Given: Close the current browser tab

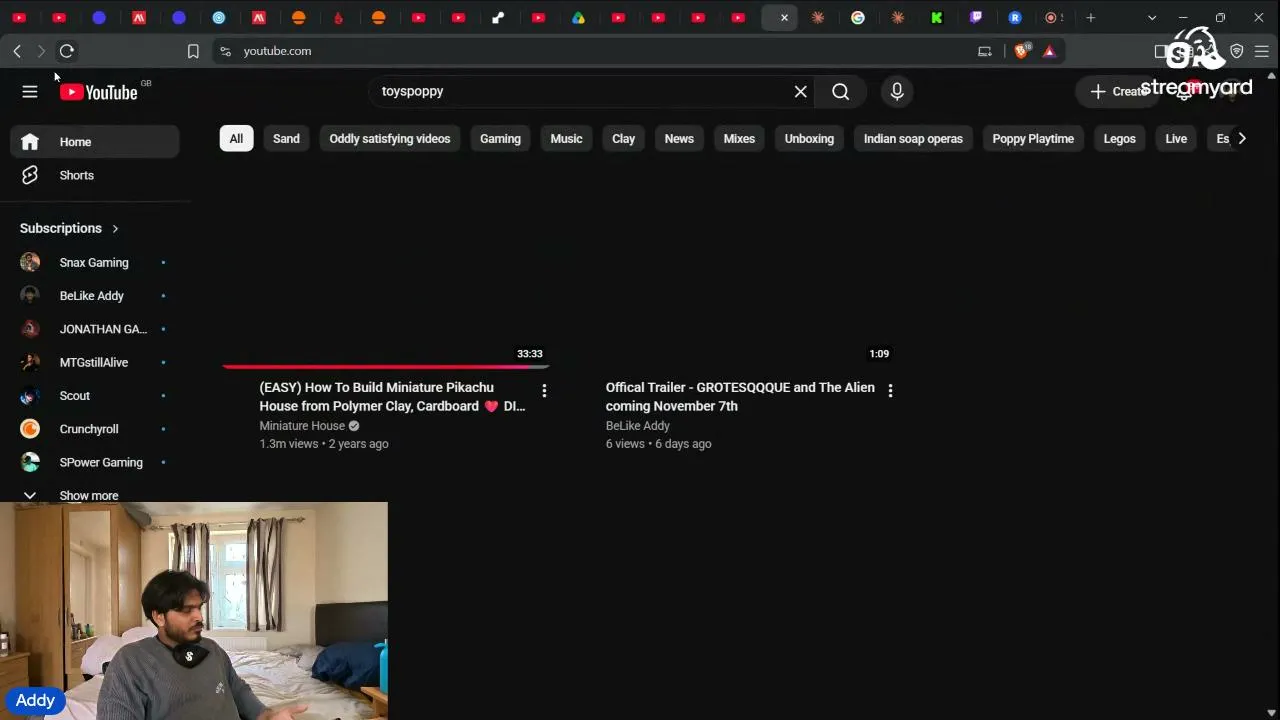Looking at the screenshot, I should coord(784,17).
